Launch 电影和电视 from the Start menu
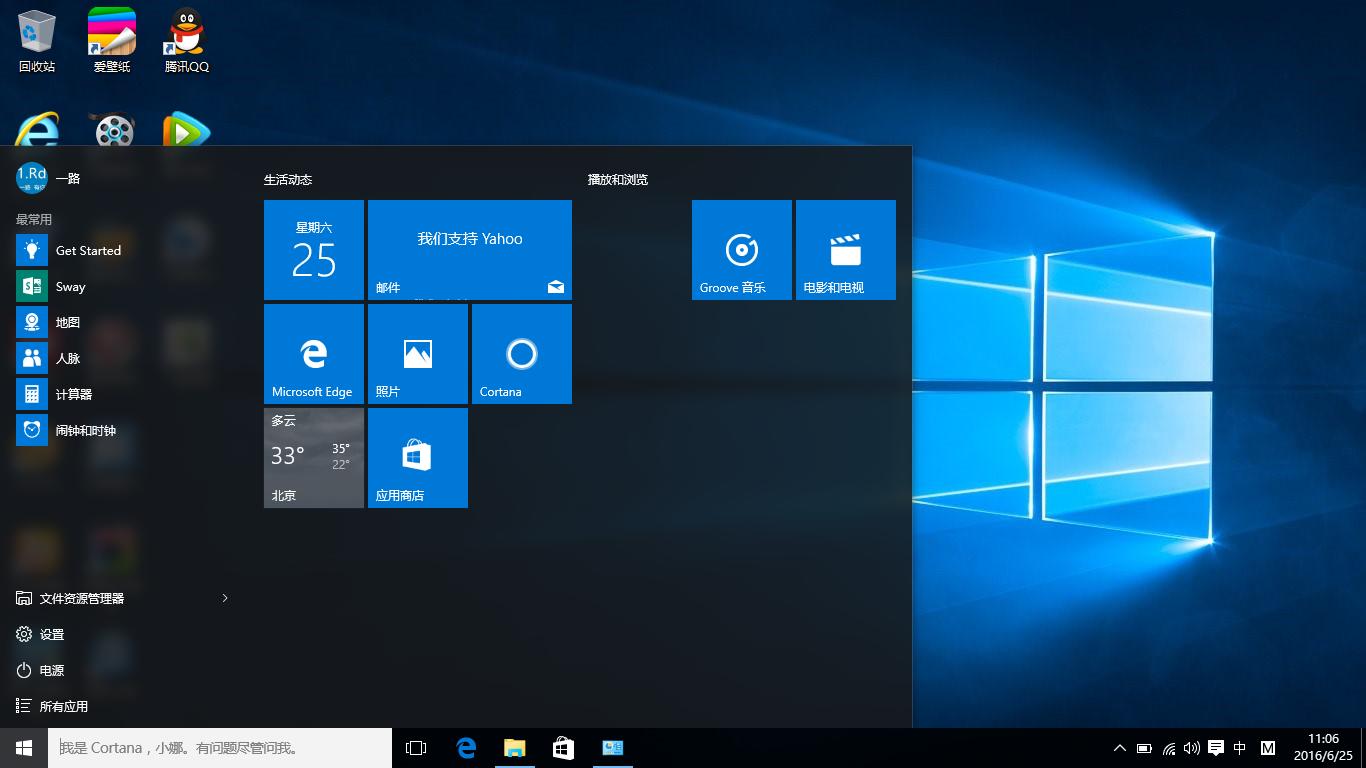The image size is (1366, 768). tap(845, 249)
